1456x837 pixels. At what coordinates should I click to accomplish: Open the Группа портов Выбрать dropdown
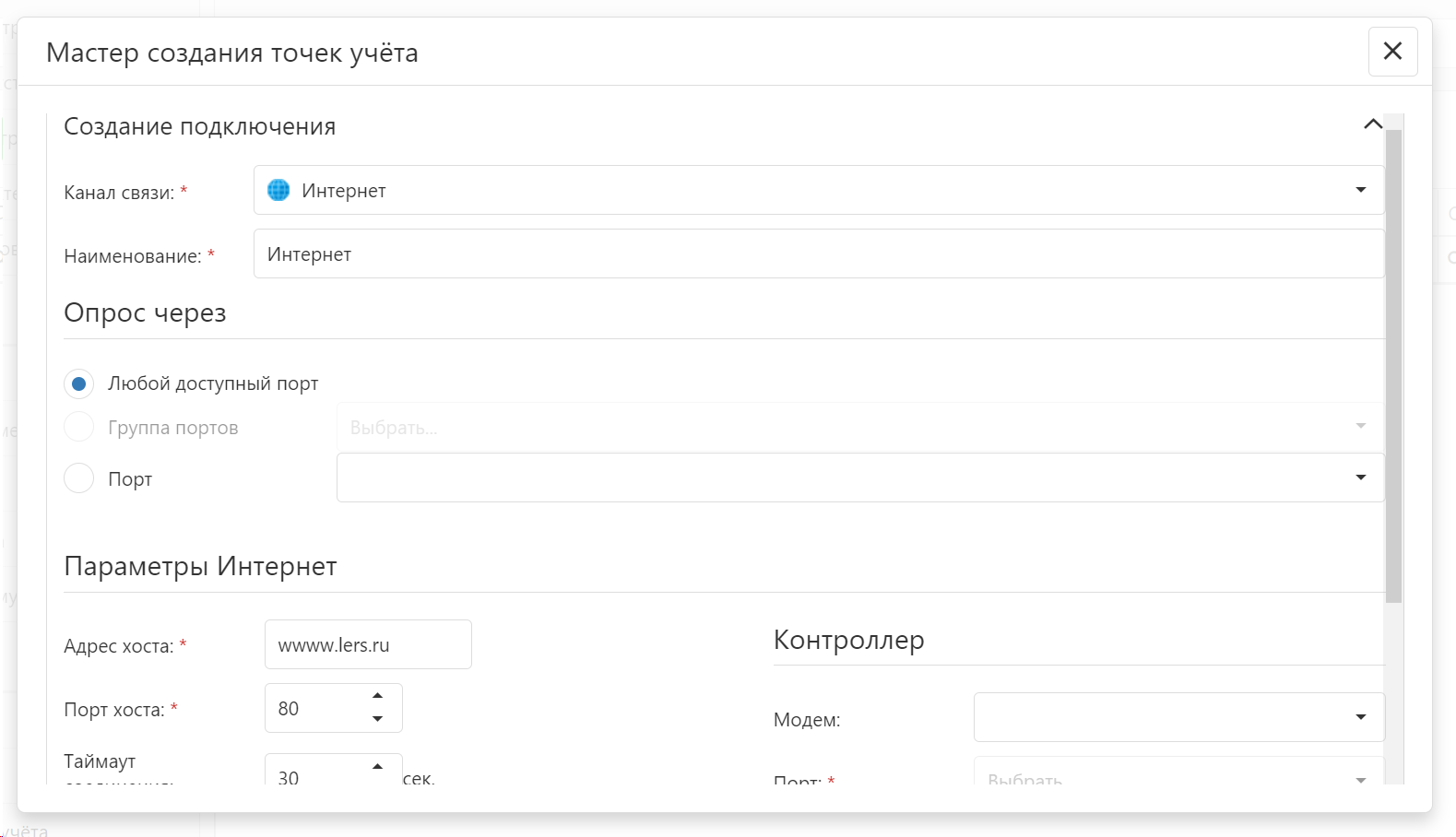pos(1360,426)
